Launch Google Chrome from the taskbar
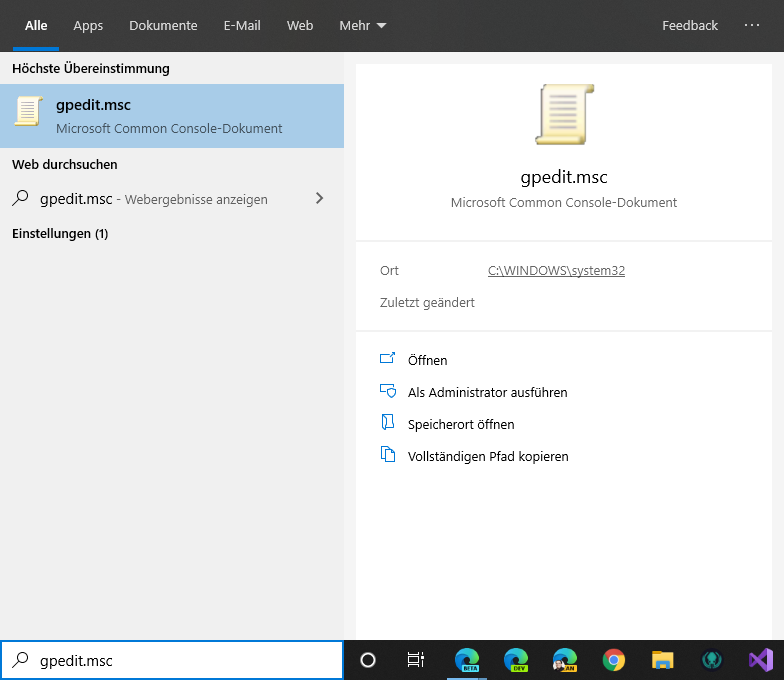The width and height of the screenshot is (784, 680). tap(614, 660)
